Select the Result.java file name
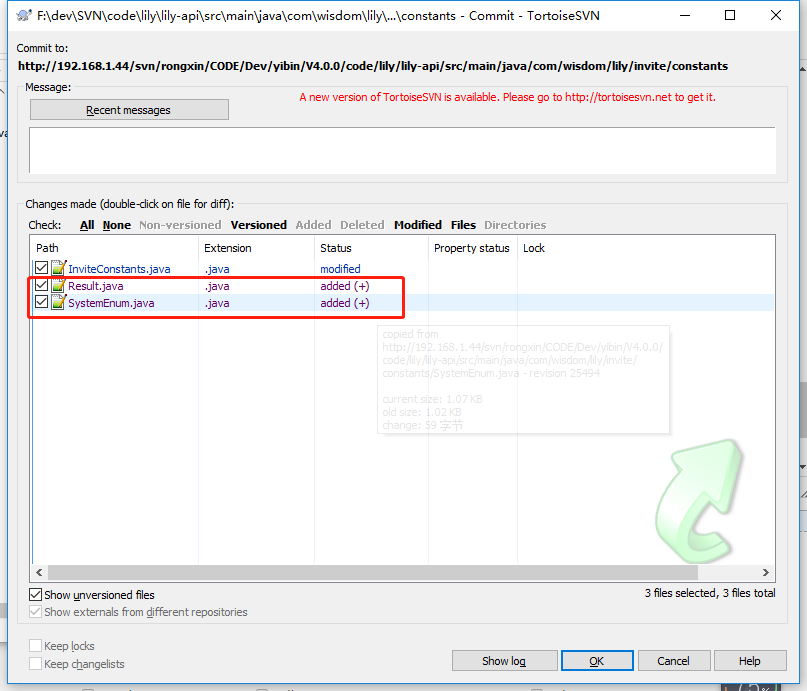807x691 pixels. tap(96, 286)
